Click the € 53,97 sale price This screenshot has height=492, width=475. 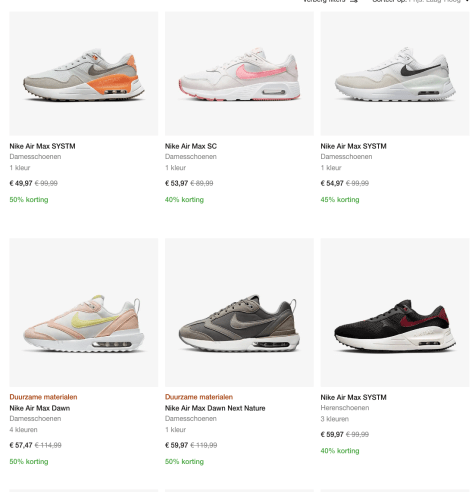tap(176, 183)
